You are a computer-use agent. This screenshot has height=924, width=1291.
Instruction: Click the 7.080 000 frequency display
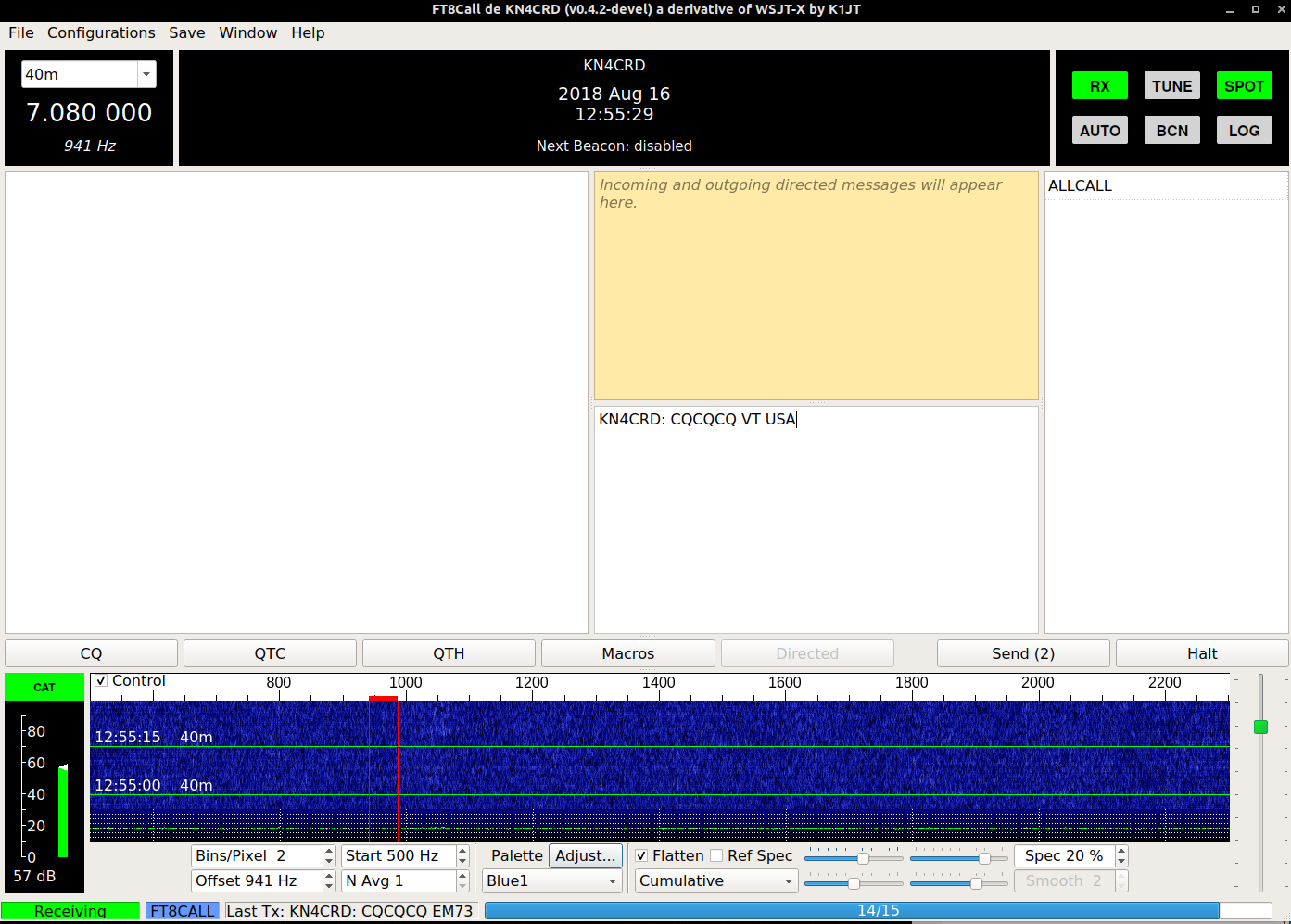89,112
